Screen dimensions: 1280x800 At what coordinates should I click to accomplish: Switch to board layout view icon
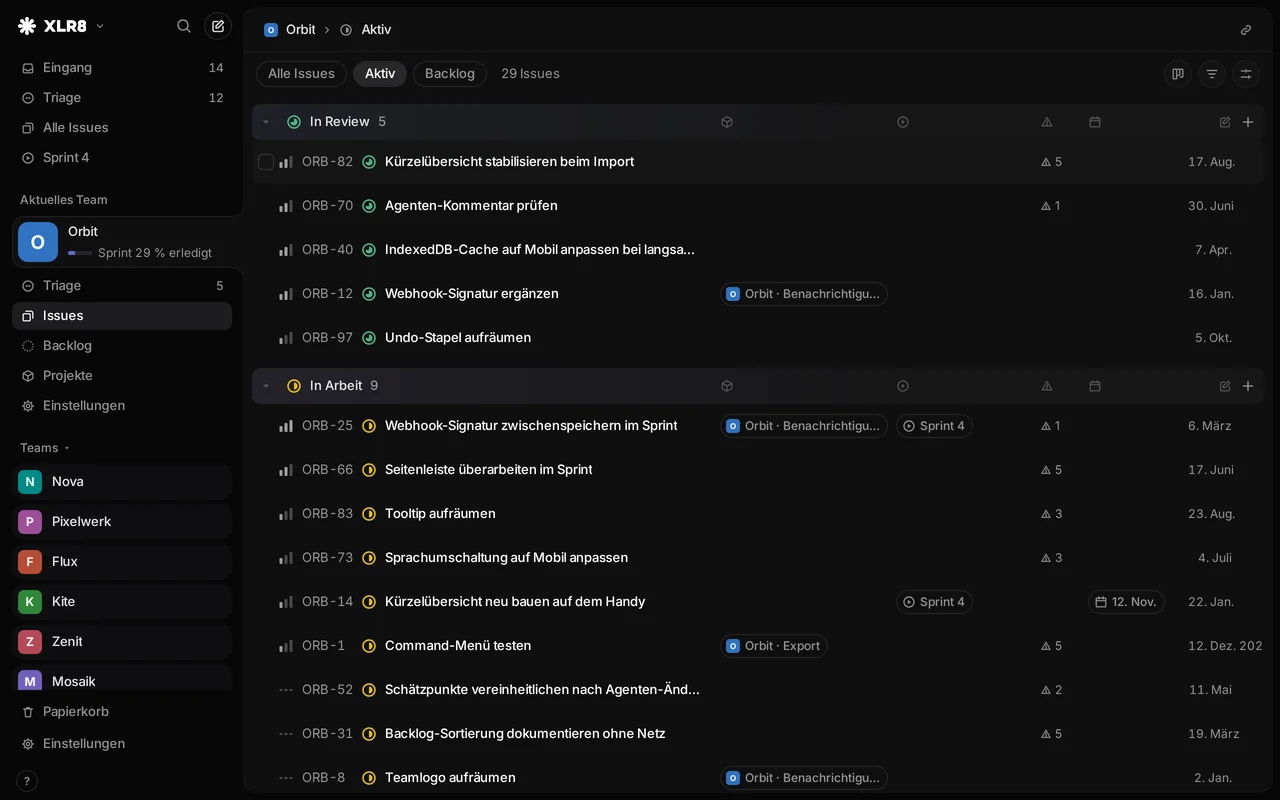[x=1178, y=74]
